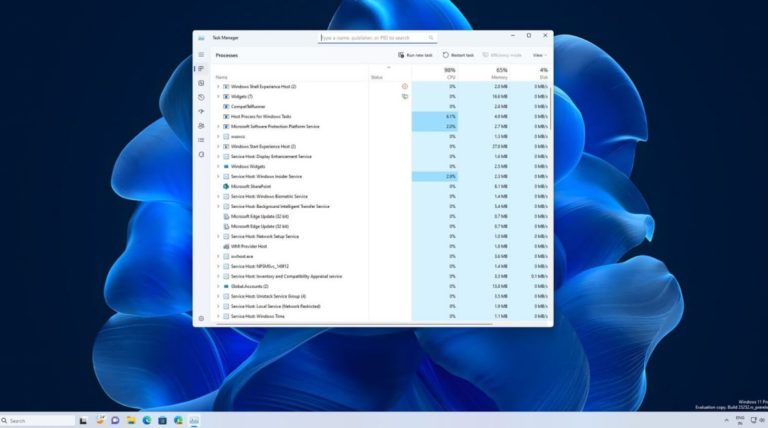Viewport: 768px width, 428px height.
Task: Open Task Manager settings gear
Action: click(201, 318)
